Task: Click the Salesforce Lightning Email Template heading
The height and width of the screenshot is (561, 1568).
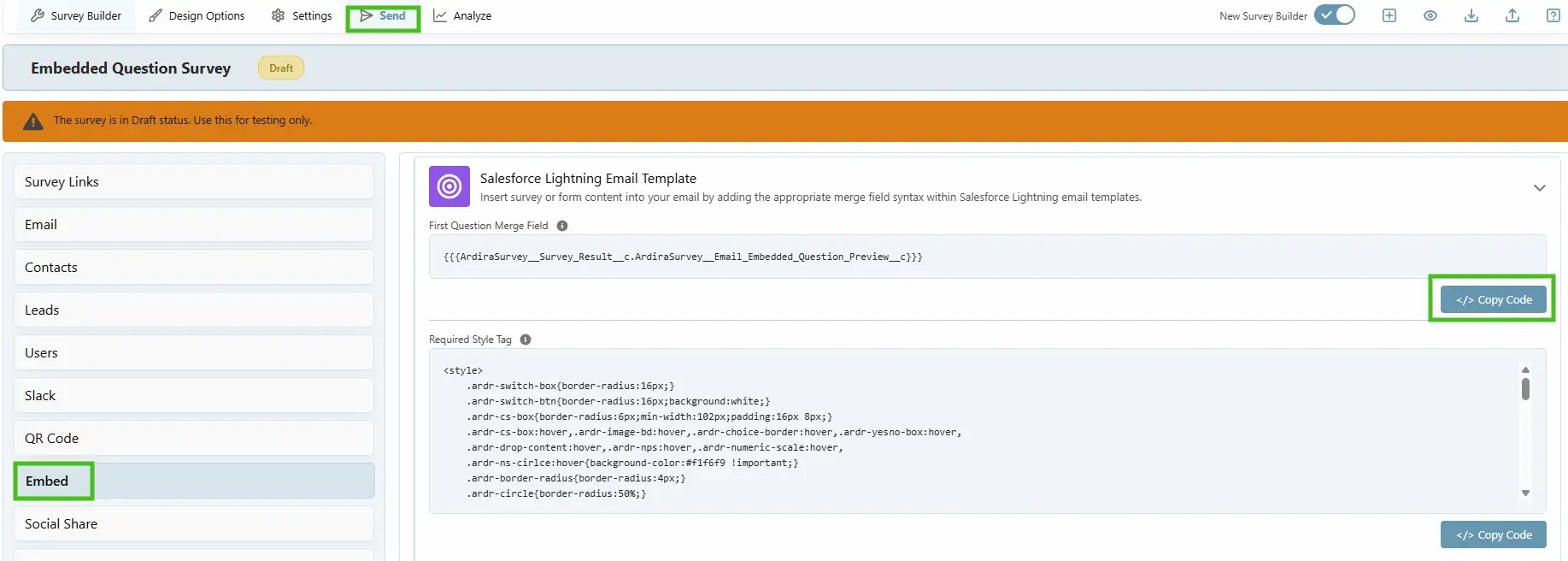Action: pyautogui.click(x=588, y=179)
